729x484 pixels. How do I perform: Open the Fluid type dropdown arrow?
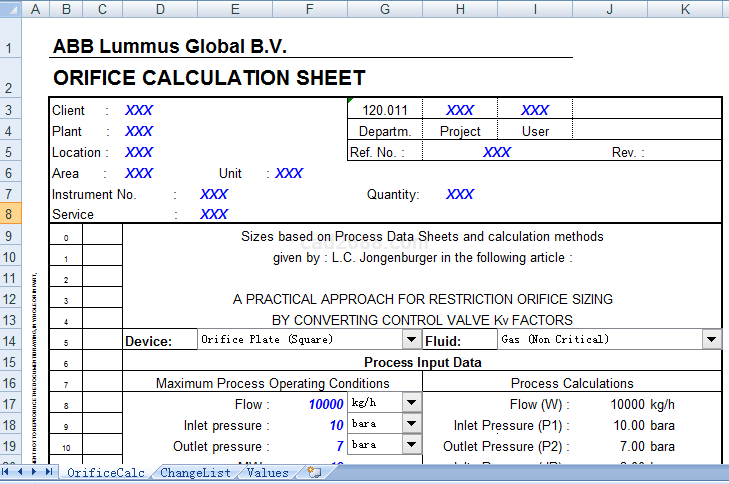(x=711, y=340)
